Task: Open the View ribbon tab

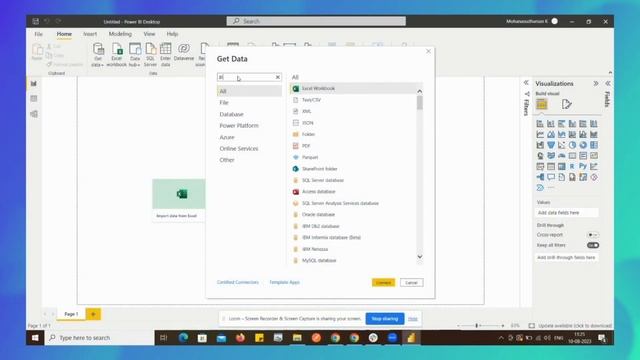Action: pos(149,34)
